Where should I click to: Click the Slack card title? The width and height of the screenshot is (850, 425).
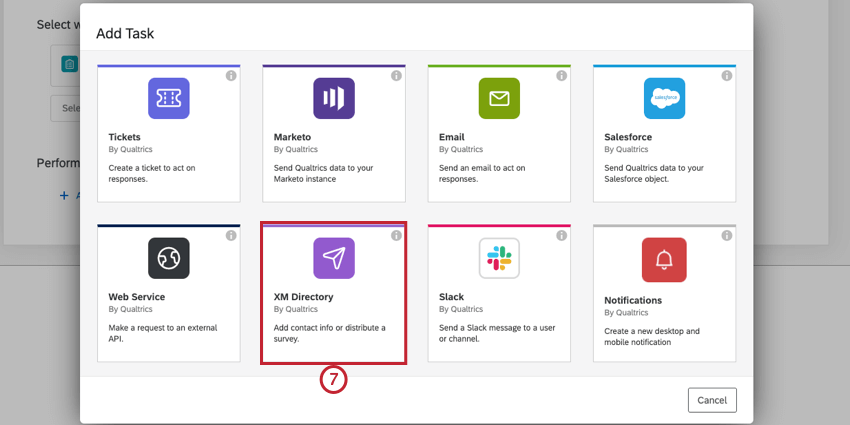pyautogui.click(x=452, y=297)
